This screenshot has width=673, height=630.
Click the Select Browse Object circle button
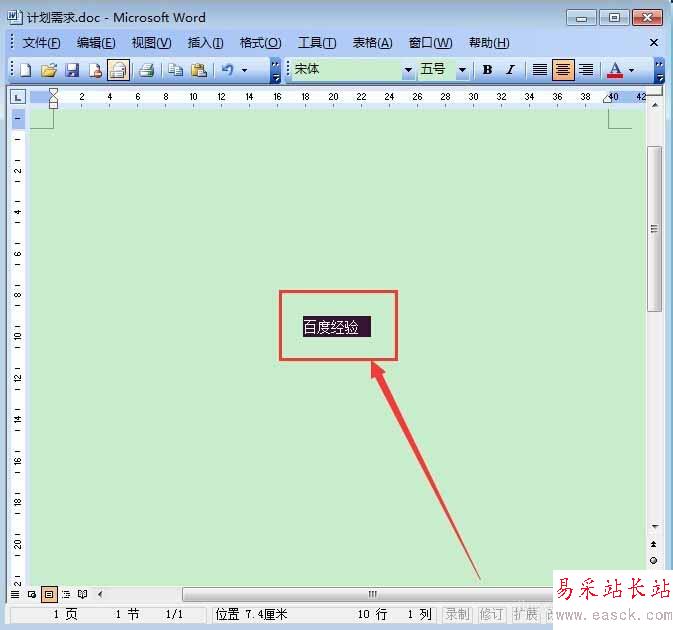click(x=654, y=560)
